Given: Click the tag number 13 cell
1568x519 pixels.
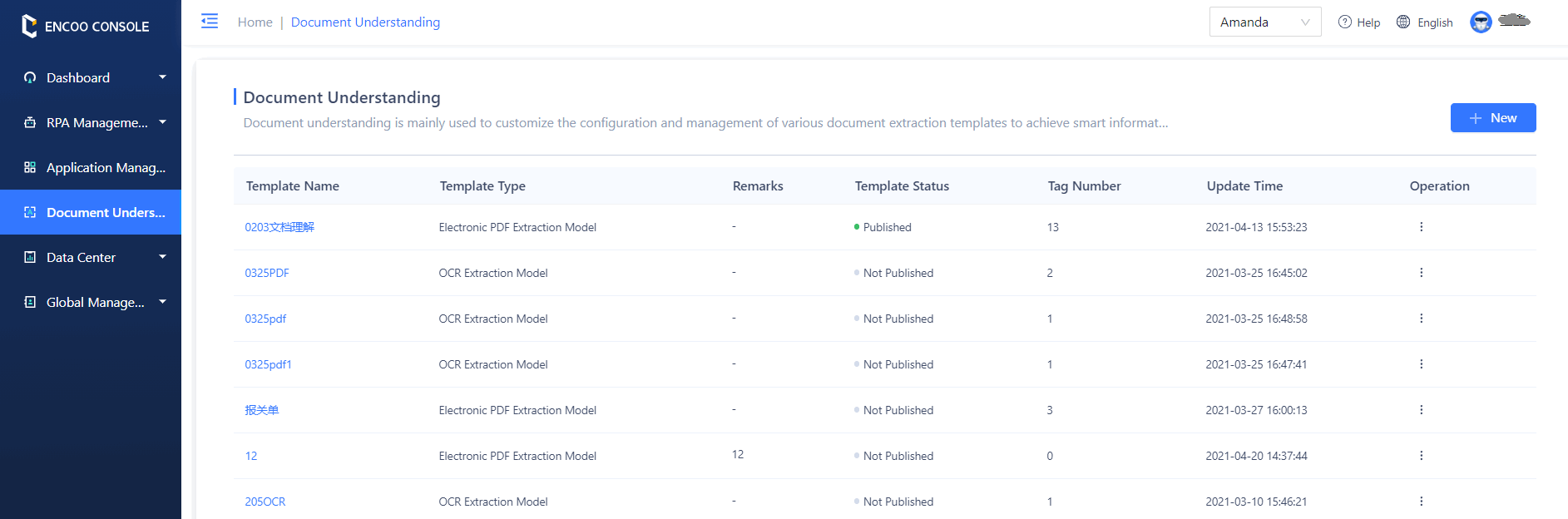Looking at the screenshot, I should [1053, 227].
